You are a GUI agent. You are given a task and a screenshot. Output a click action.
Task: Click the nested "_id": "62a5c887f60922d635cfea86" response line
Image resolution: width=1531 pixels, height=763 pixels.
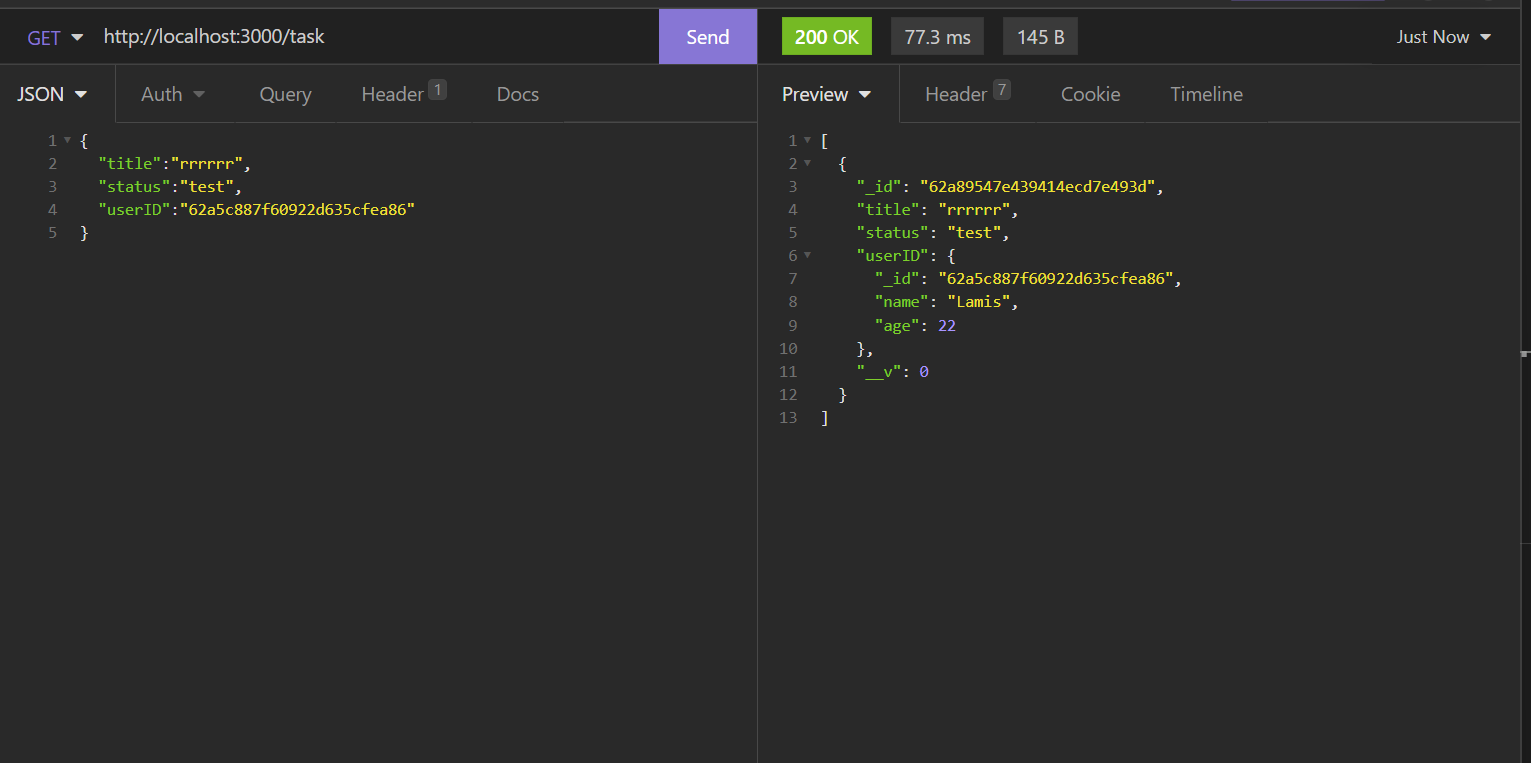click(1029, 279)
